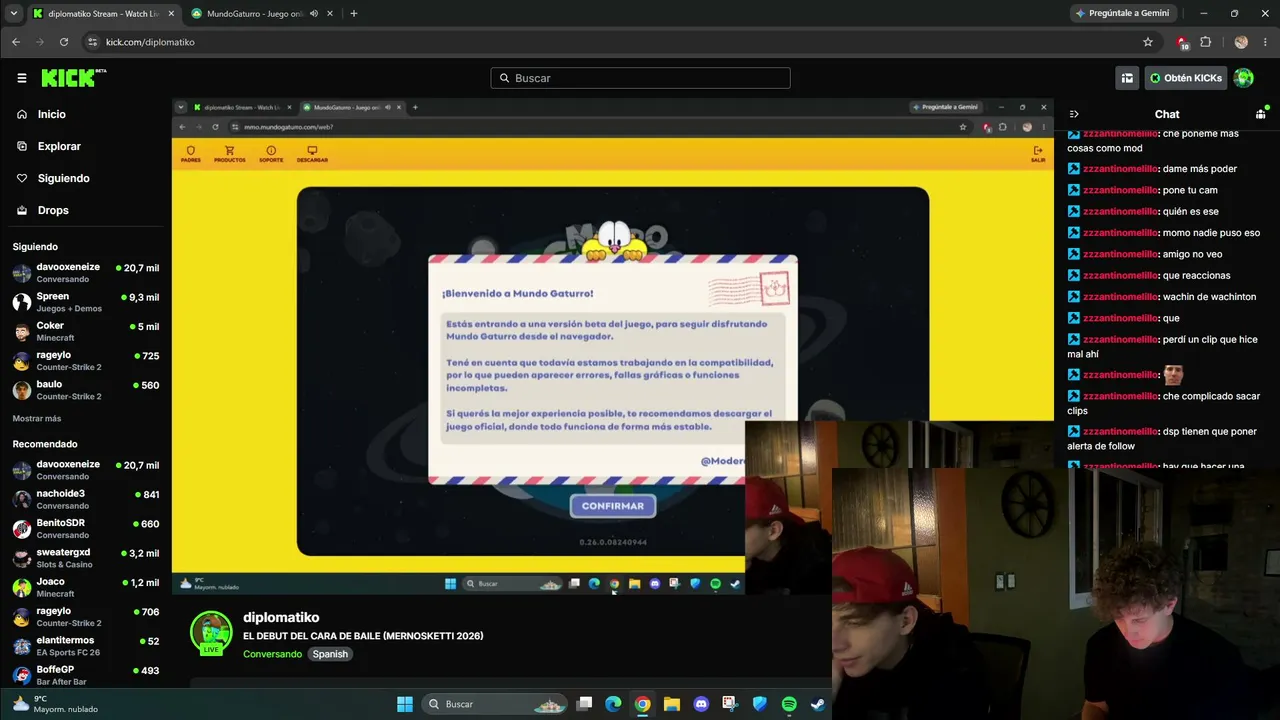Click the diplomatiko stream video player
The height and width of the screenshot is (720, 1280).
(x=613, y=347)
